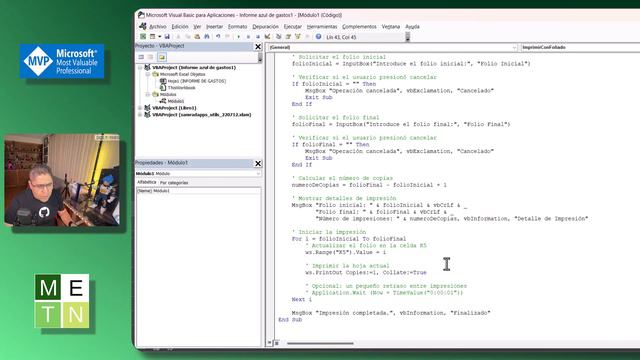Click the (Name) Módulo1 property row

(198, 191)
